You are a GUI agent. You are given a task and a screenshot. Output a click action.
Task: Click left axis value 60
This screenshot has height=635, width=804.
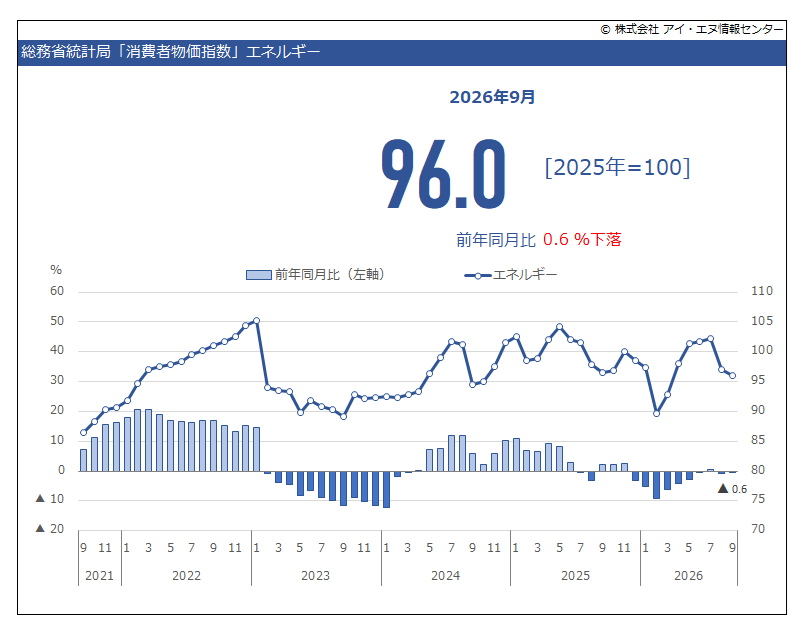pyautogui.click(x=57, y=291)
